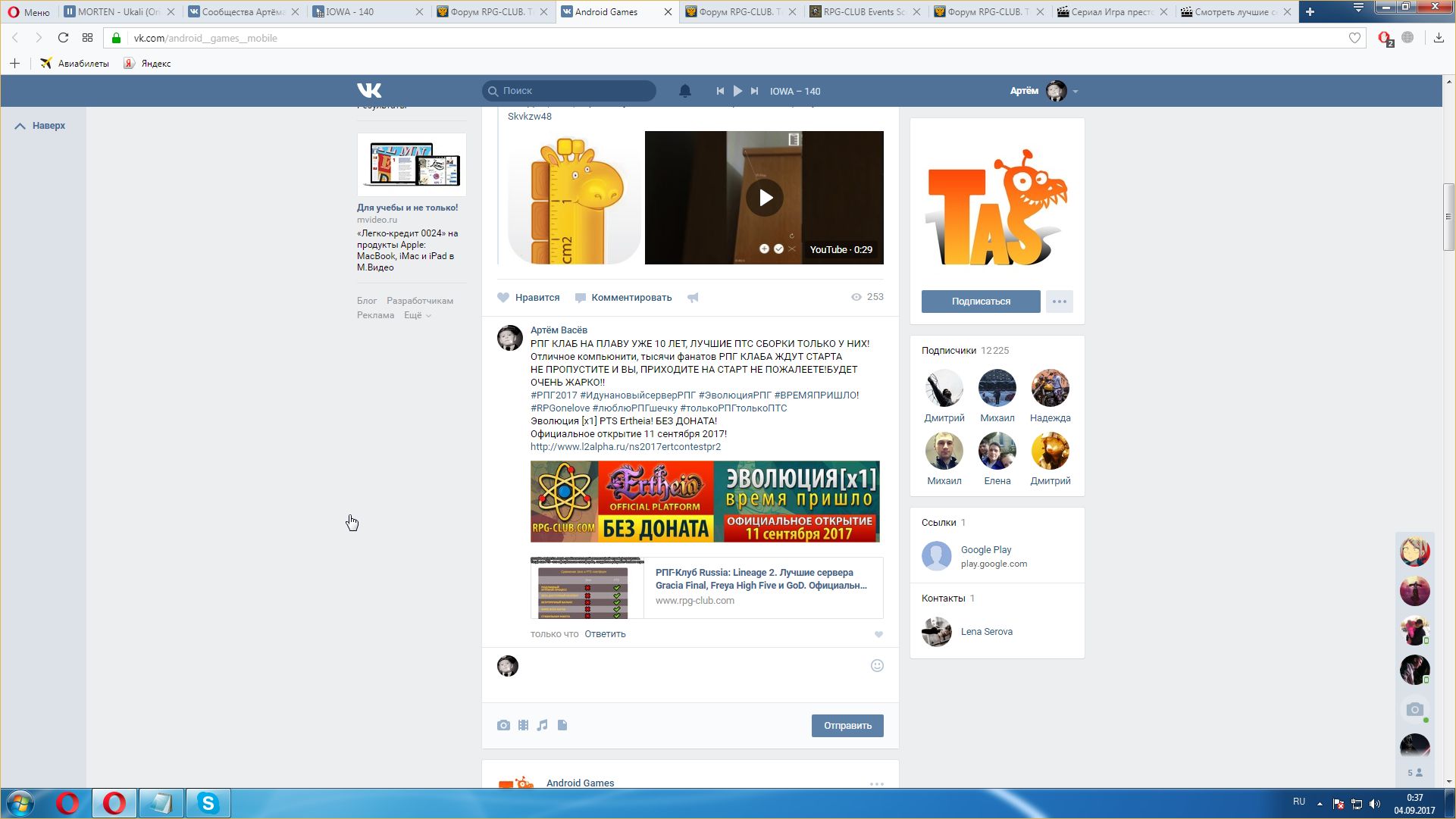Screen dimensions: 1456x819
Task: Switch to Сообщества Артёма tab
Action: [x=243, y=11]
